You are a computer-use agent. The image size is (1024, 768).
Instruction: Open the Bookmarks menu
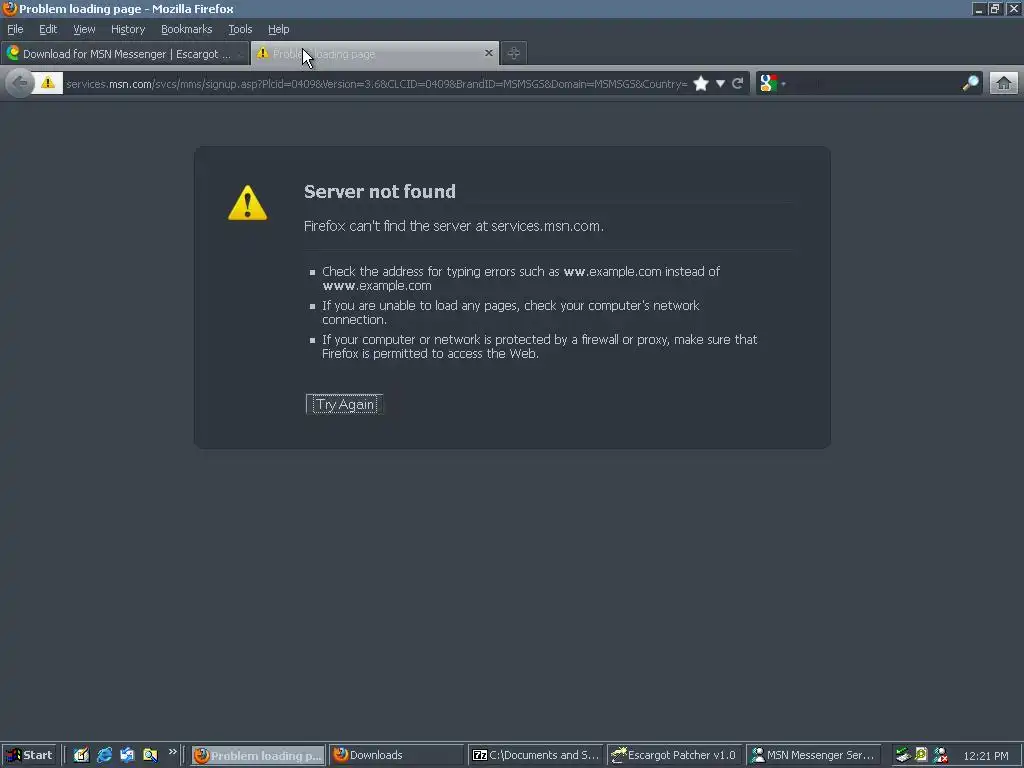(186, 29)
